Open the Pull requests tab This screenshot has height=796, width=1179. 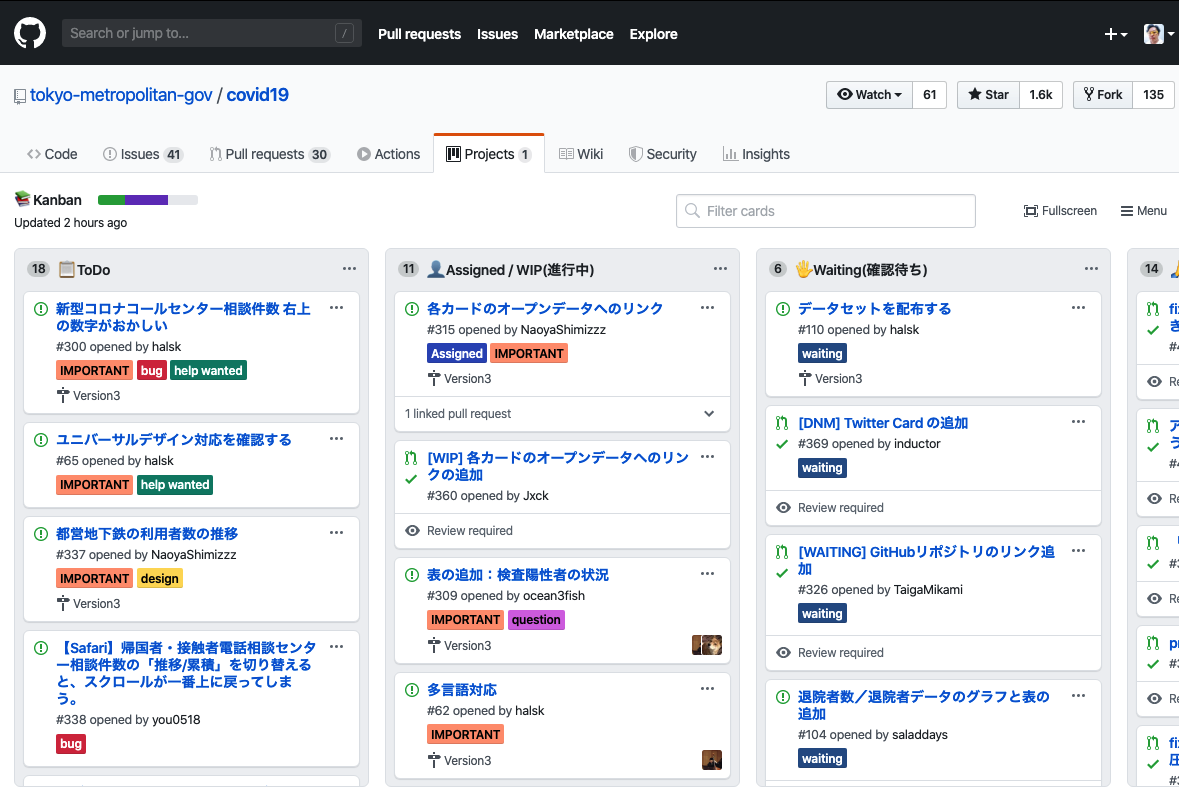point(268,154)
